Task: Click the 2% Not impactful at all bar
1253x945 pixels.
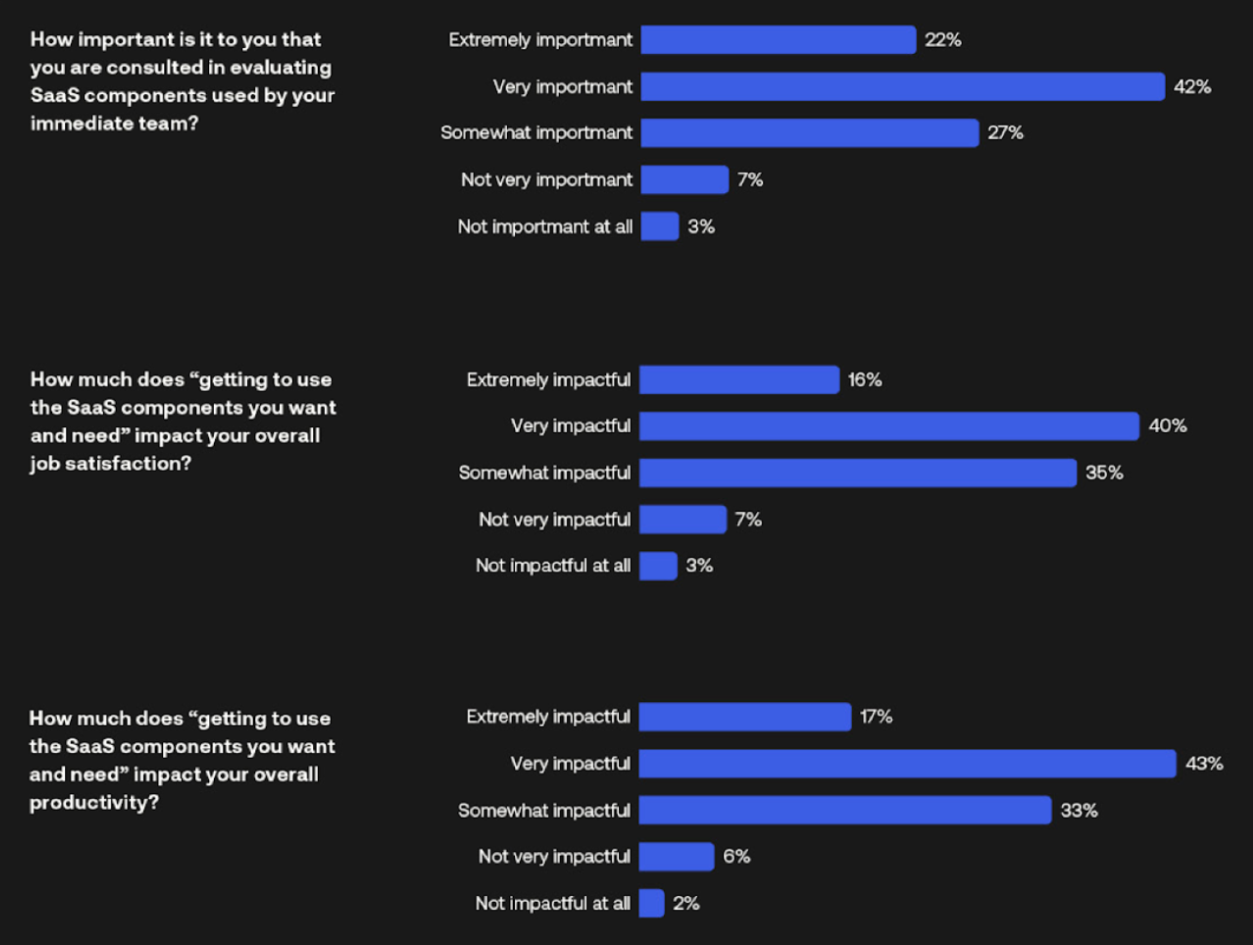Action: coord(651,904)
